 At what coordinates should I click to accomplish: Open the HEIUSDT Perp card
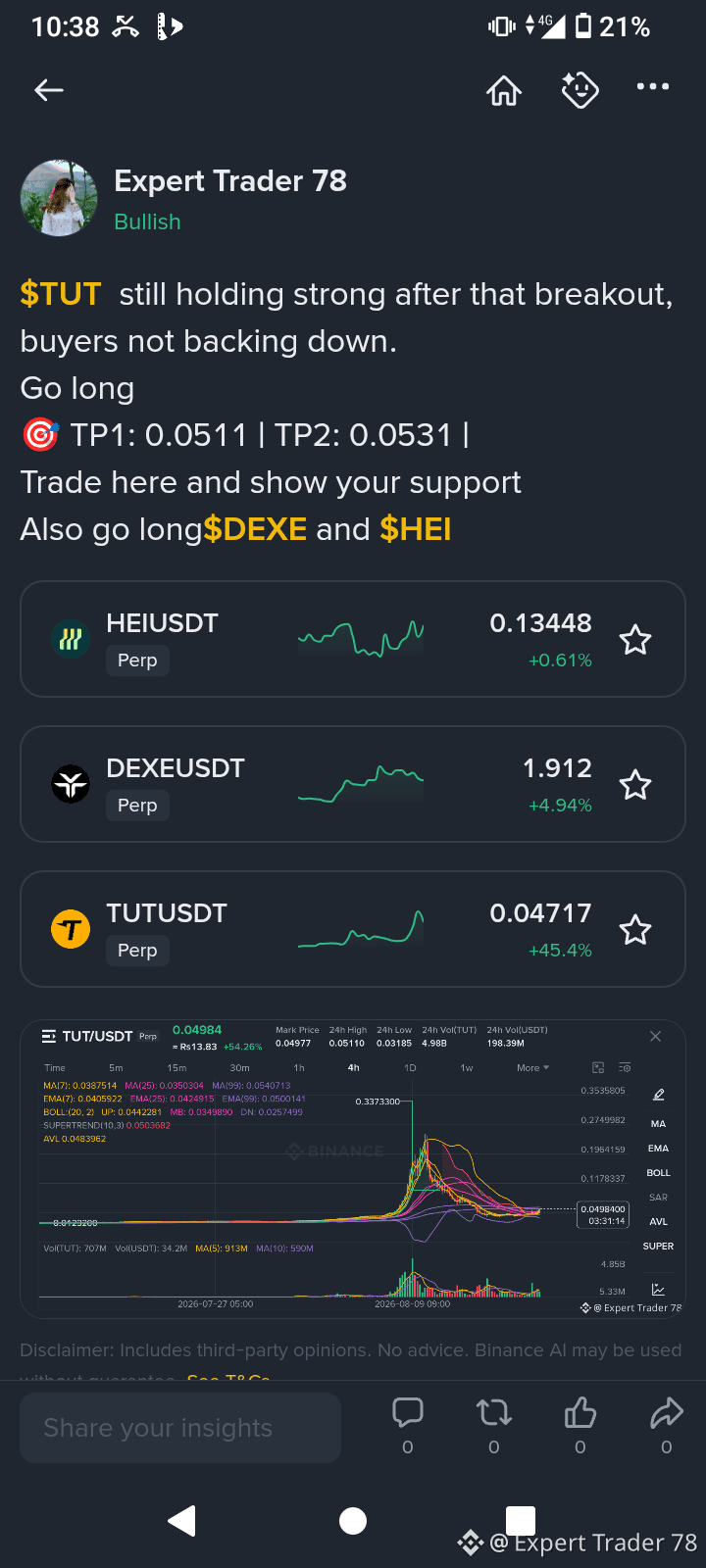point(353,639)
